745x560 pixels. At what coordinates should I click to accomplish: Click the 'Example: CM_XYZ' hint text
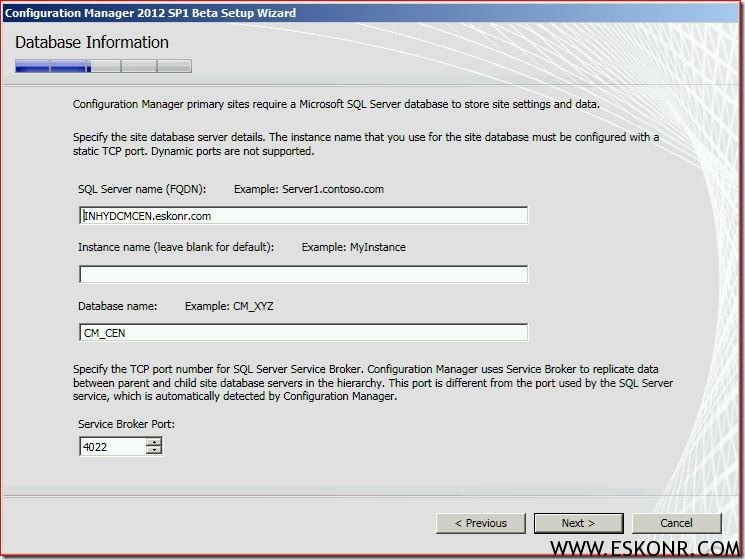[x=229, y=306]
